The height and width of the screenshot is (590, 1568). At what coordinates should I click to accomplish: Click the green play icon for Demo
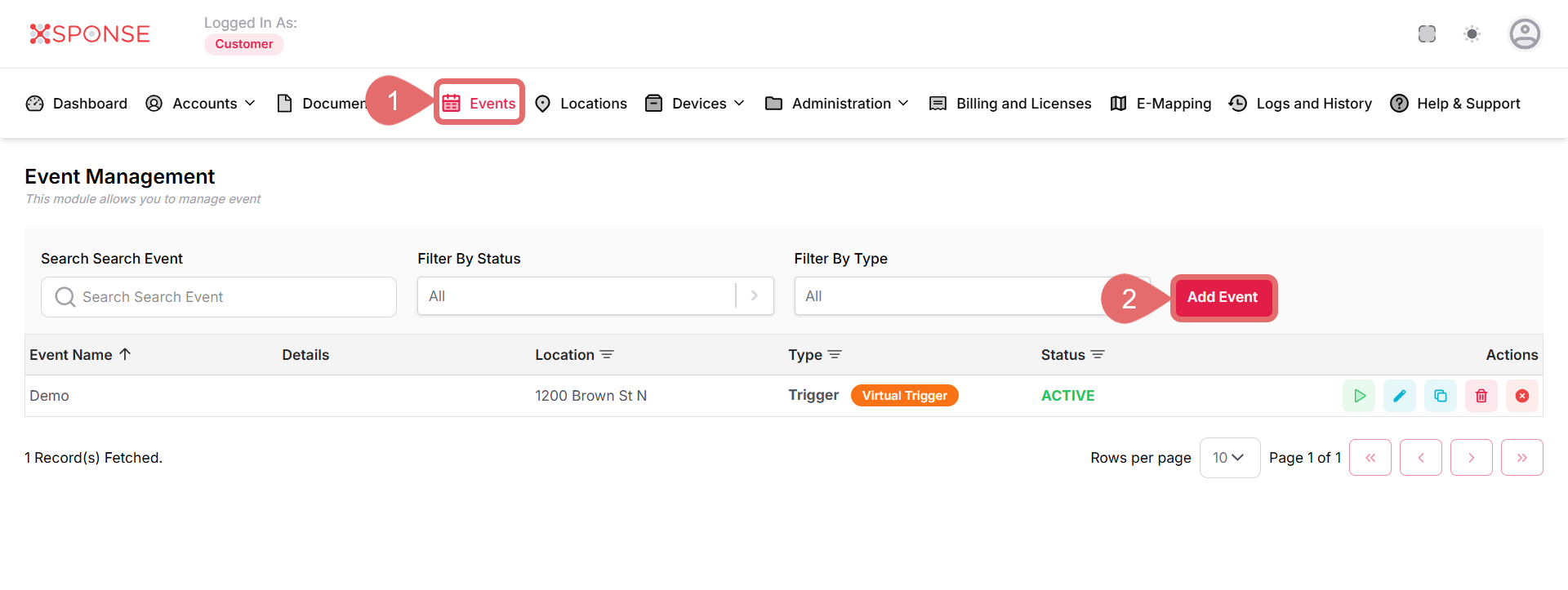click(x=1359, y=396)
